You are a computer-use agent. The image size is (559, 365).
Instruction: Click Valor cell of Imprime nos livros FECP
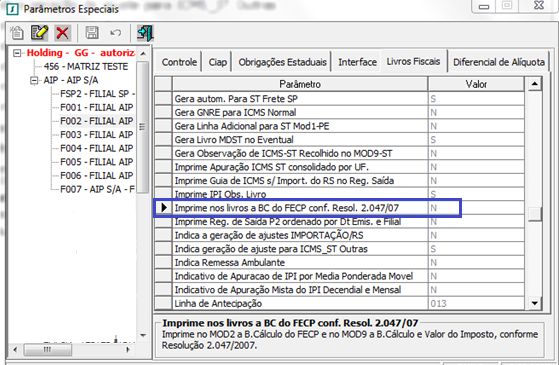[476, 208]
